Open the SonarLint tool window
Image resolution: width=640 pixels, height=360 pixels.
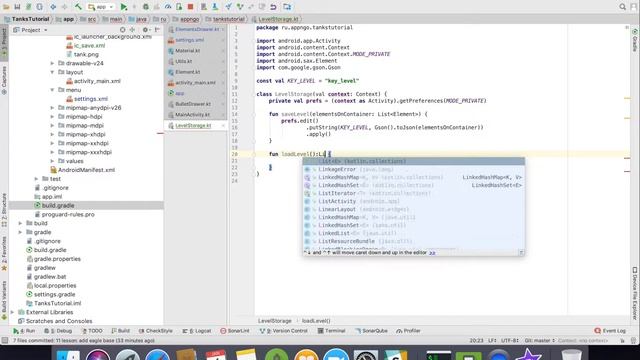click(x=235, y=331)
